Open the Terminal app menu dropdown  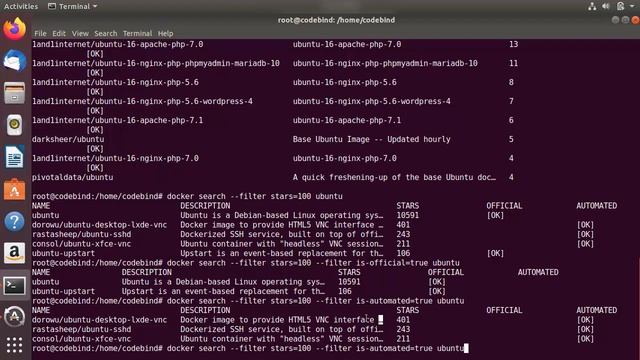click(x=73, y=6)
